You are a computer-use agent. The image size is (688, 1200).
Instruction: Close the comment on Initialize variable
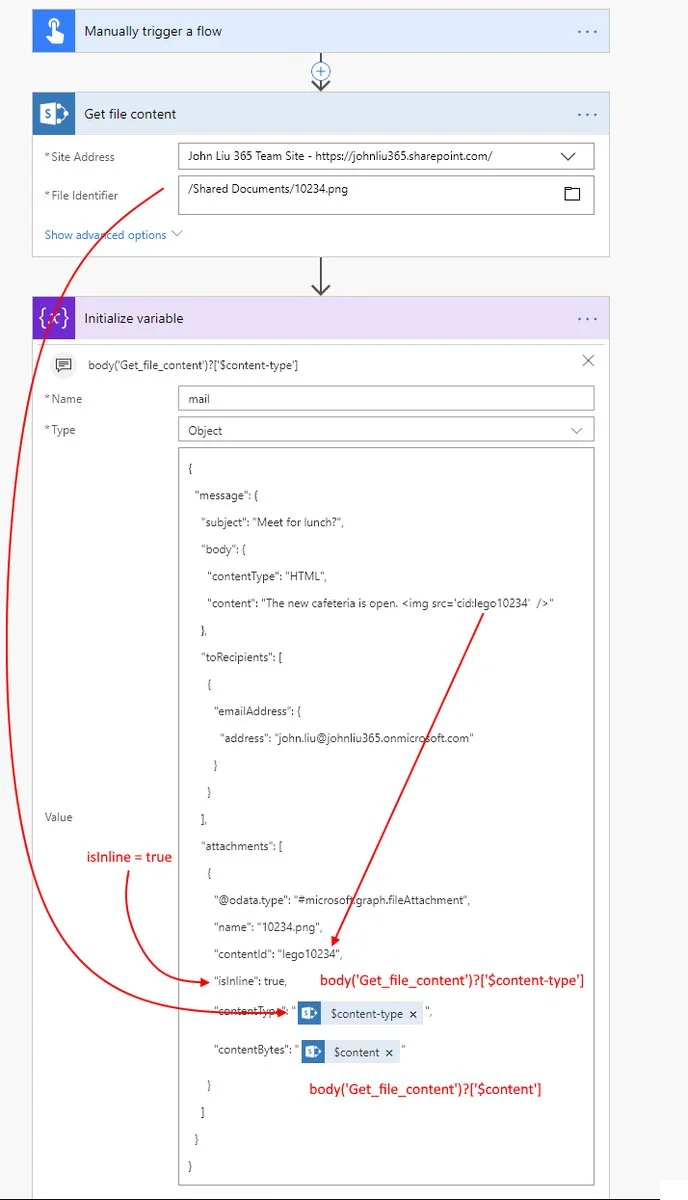[588, 361]
